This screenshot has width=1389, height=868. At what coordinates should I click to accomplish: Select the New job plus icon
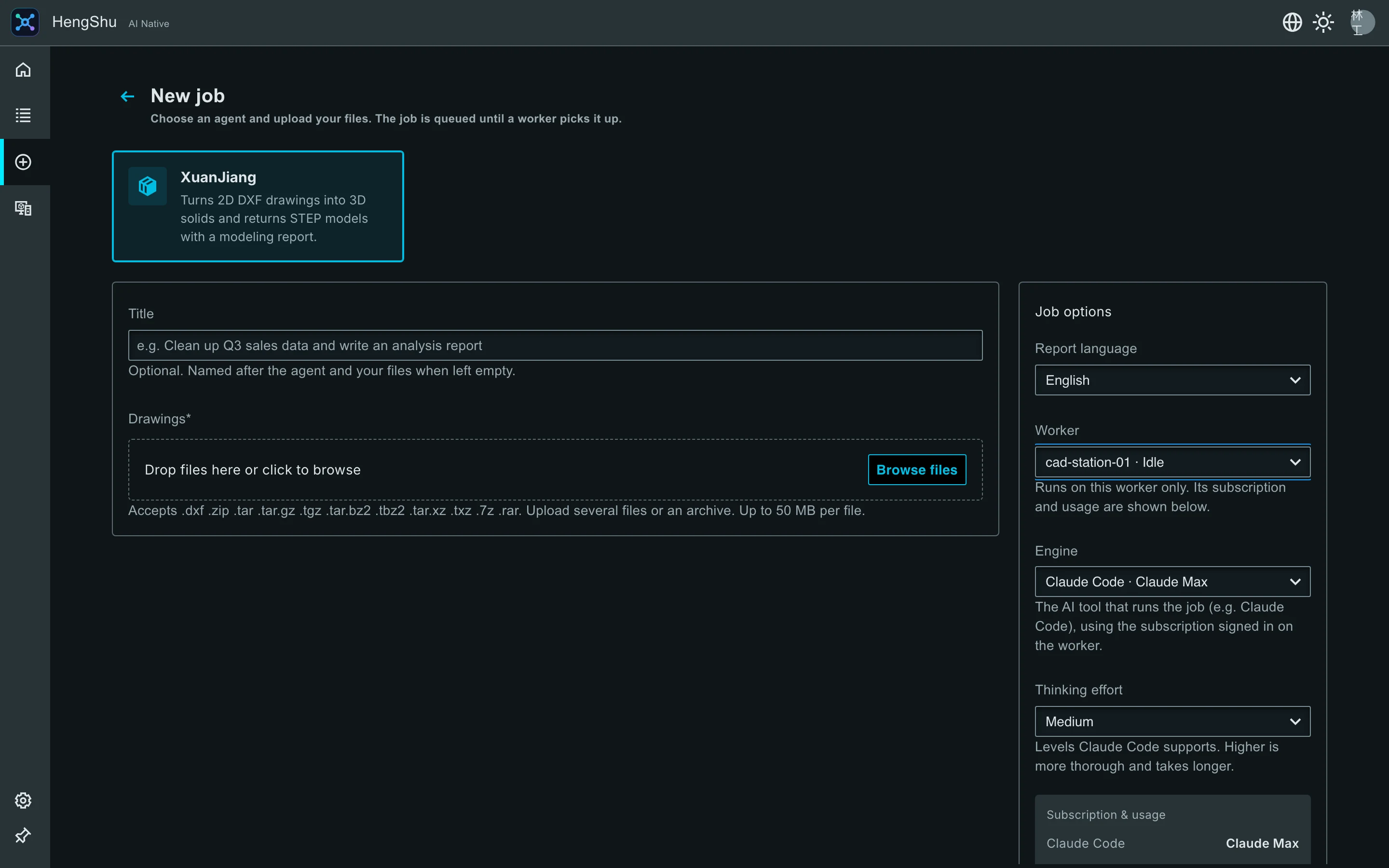(x=23, y=162)
